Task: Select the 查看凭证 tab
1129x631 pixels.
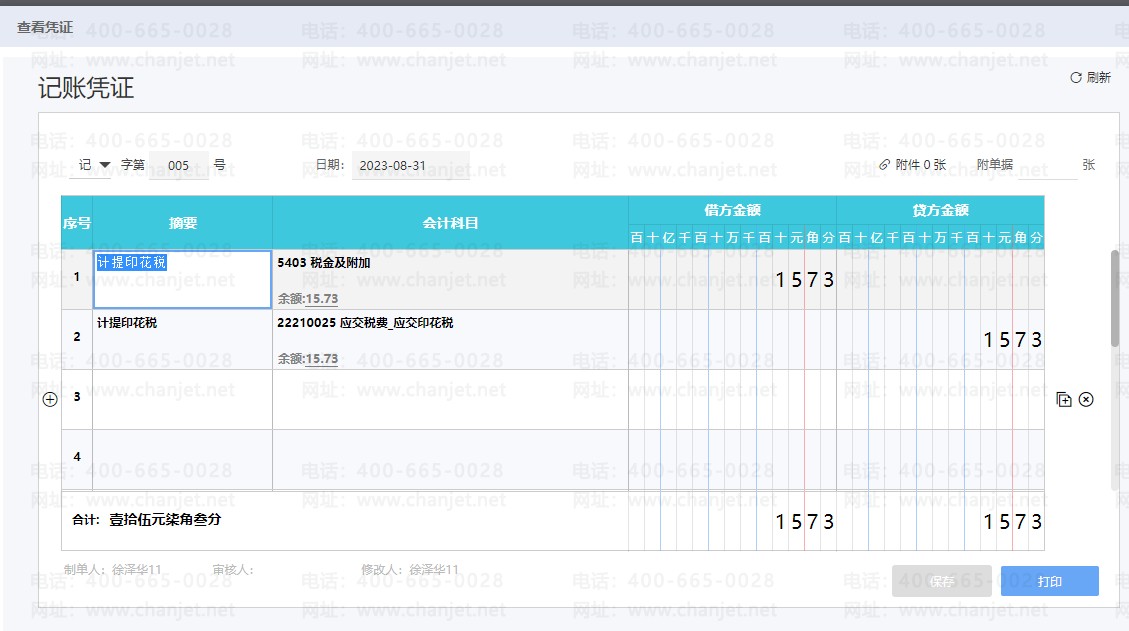Action: pyautogui.click(x=45, y=28)
